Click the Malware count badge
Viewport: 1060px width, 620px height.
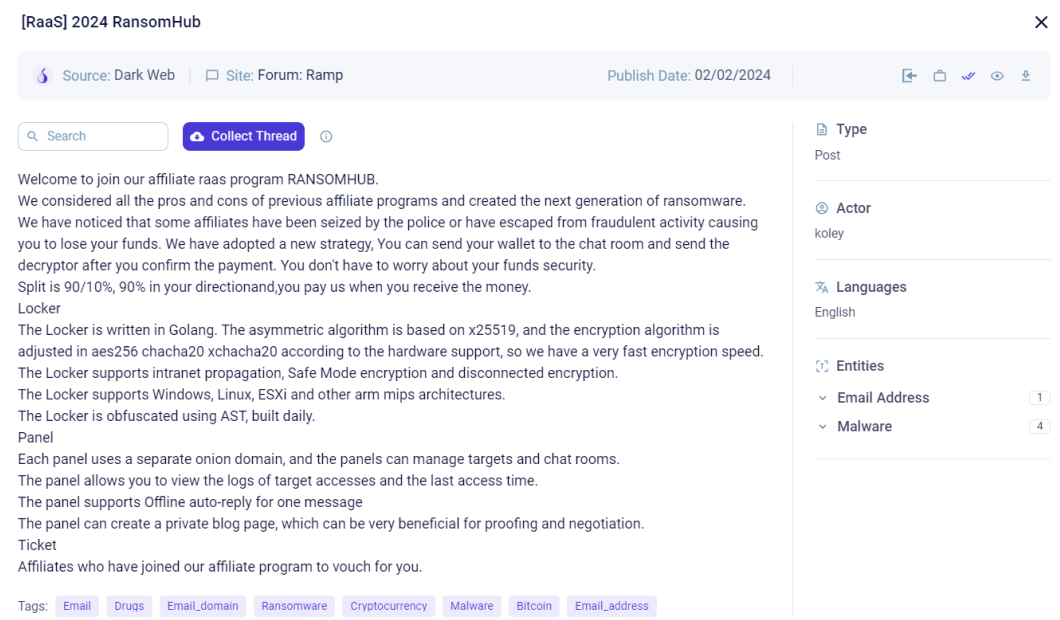tap(1040, 427)
